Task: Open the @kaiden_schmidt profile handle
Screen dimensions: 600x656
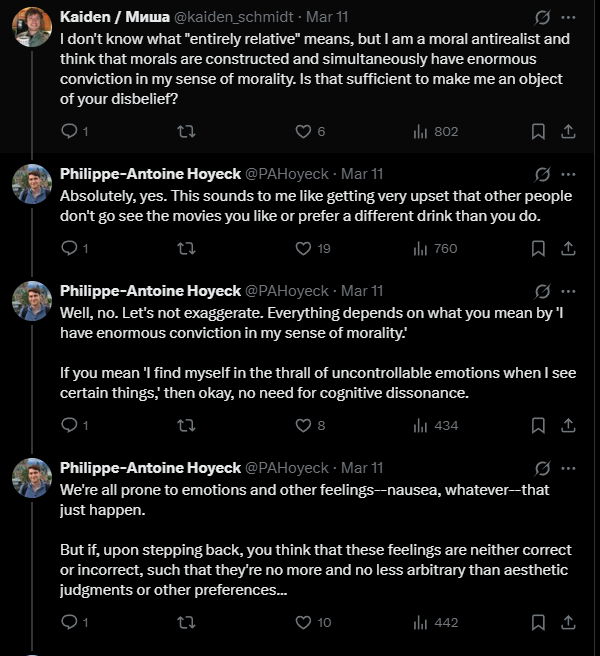Action: 233,17
